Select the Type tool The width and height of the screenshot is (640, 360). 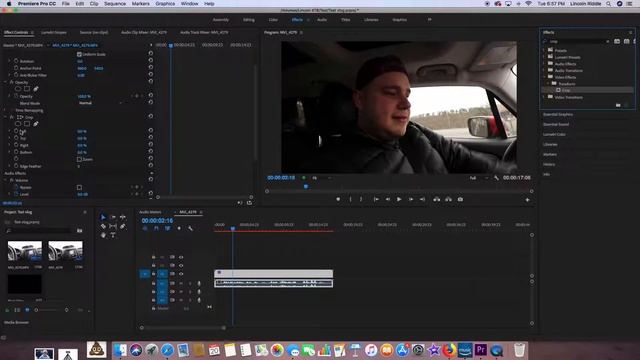[113, 235]
